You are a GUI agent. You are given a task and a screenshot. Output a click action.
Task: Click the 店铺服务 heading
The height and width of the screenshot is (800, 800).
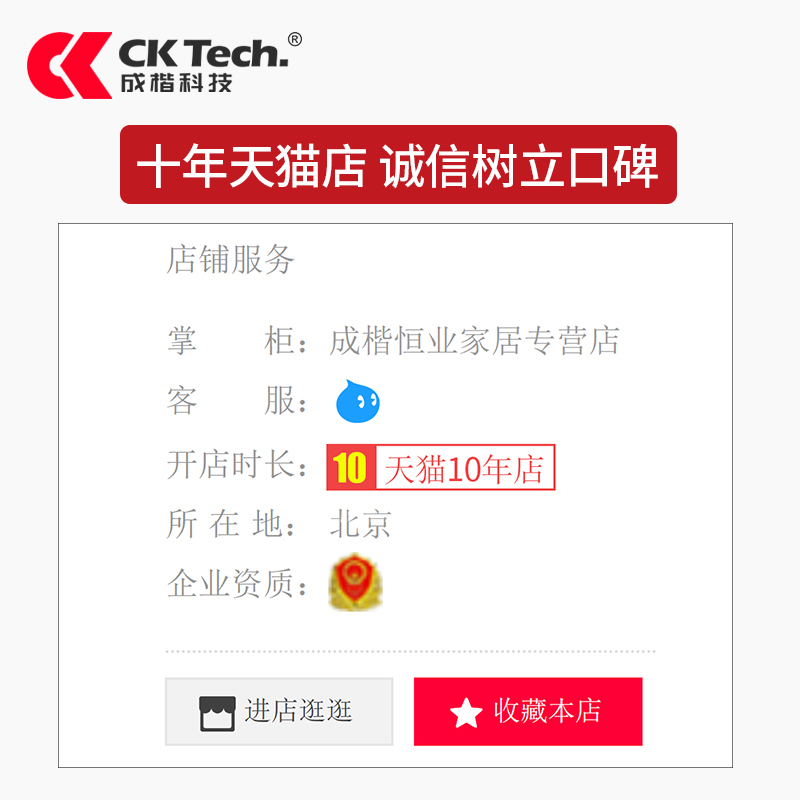click(231, 259)
